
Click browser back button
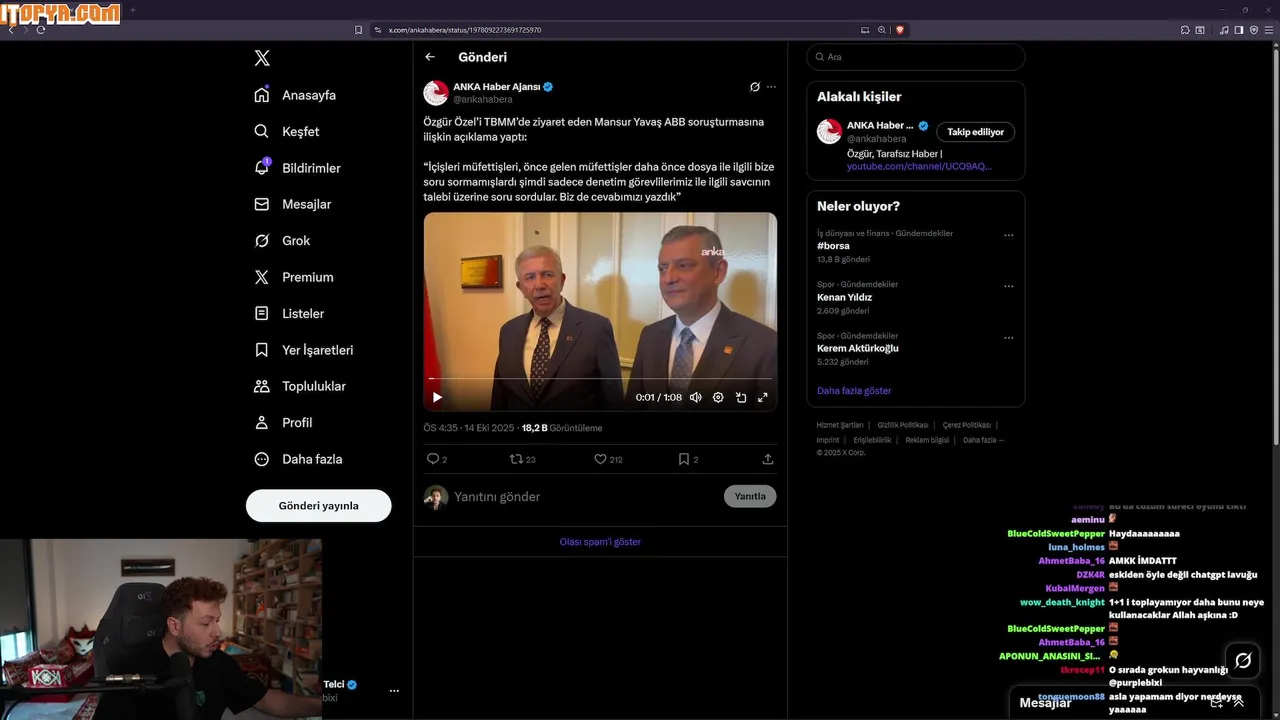point(11,30)
